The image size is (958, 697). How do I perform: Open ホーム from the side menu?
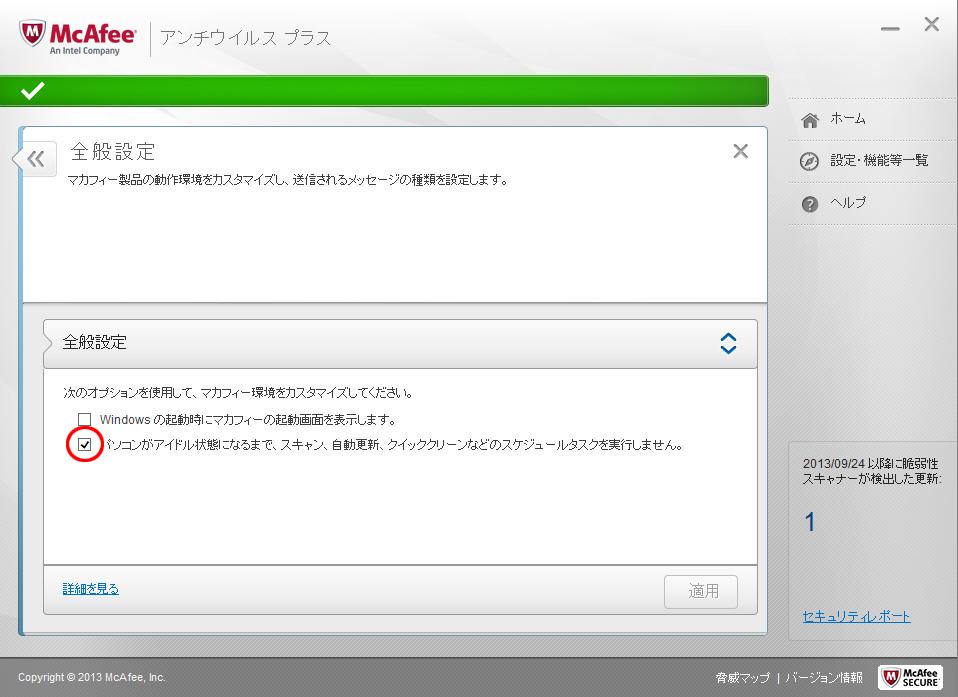[847, 119]
